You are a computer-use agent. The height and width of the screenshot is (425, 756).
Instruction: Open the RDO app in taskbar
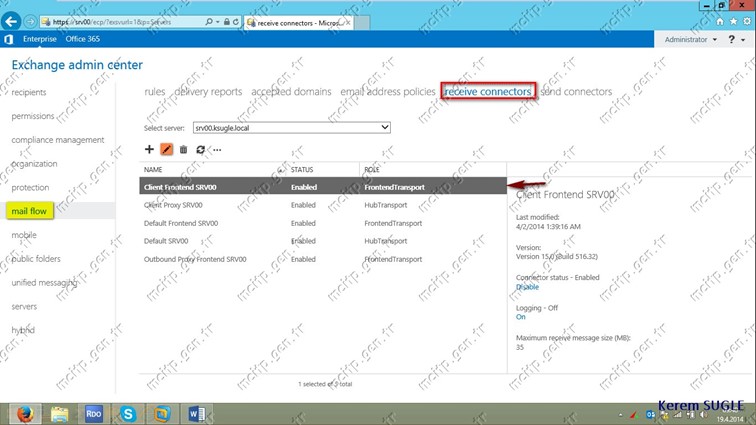tap(94, 414)
